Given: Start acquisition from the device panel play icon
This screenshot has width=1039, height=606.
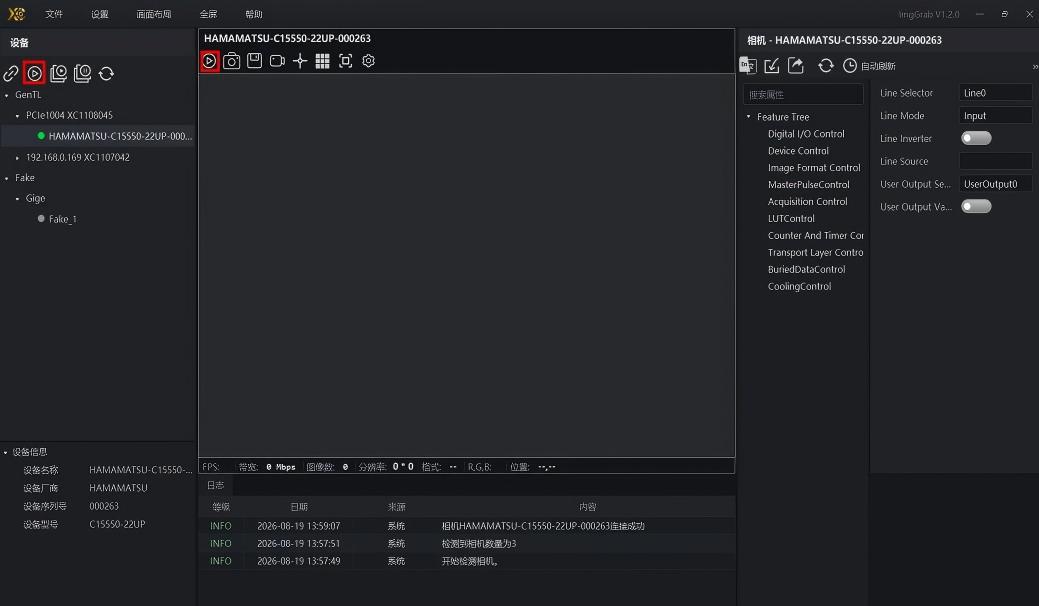Looking at the screenshot, I should click(34, 74).
